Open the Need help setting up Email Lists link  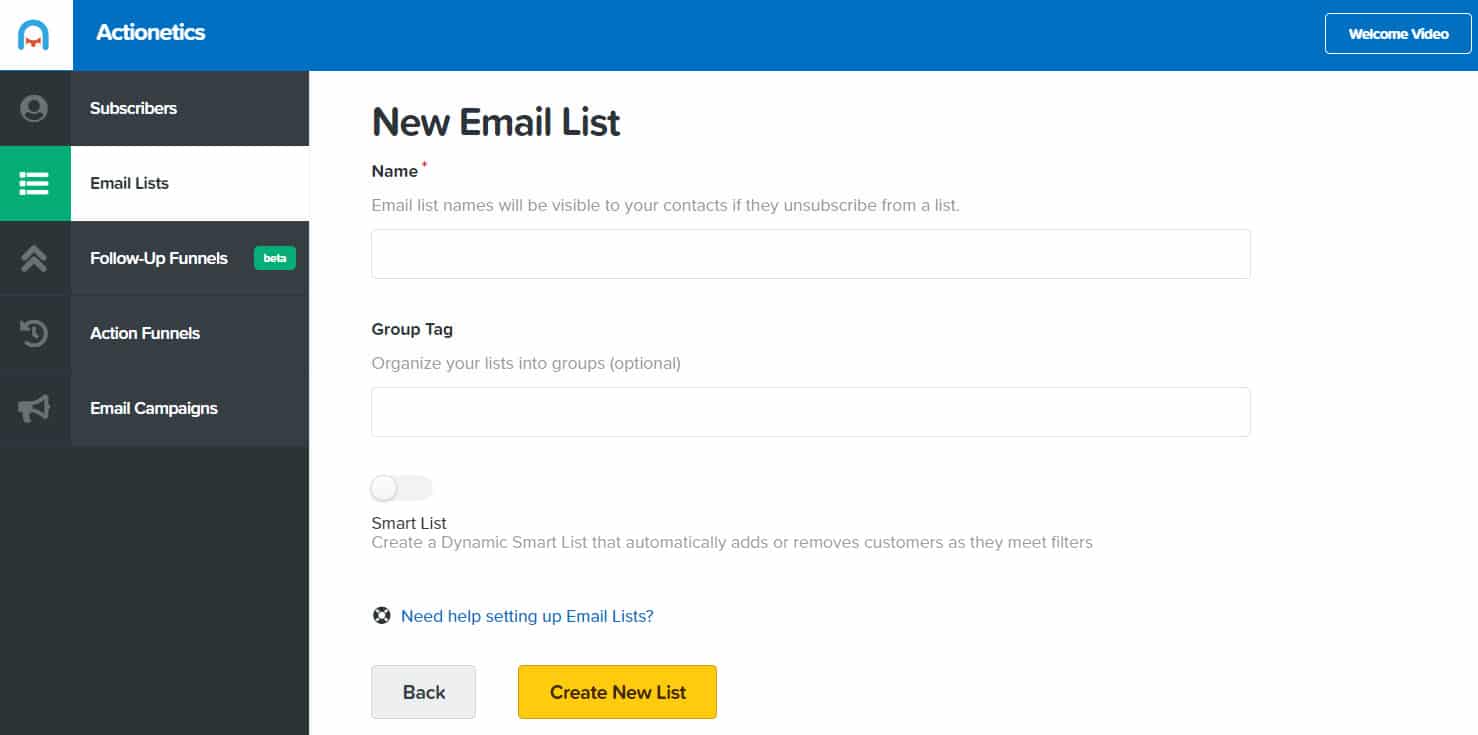[527, 616]
